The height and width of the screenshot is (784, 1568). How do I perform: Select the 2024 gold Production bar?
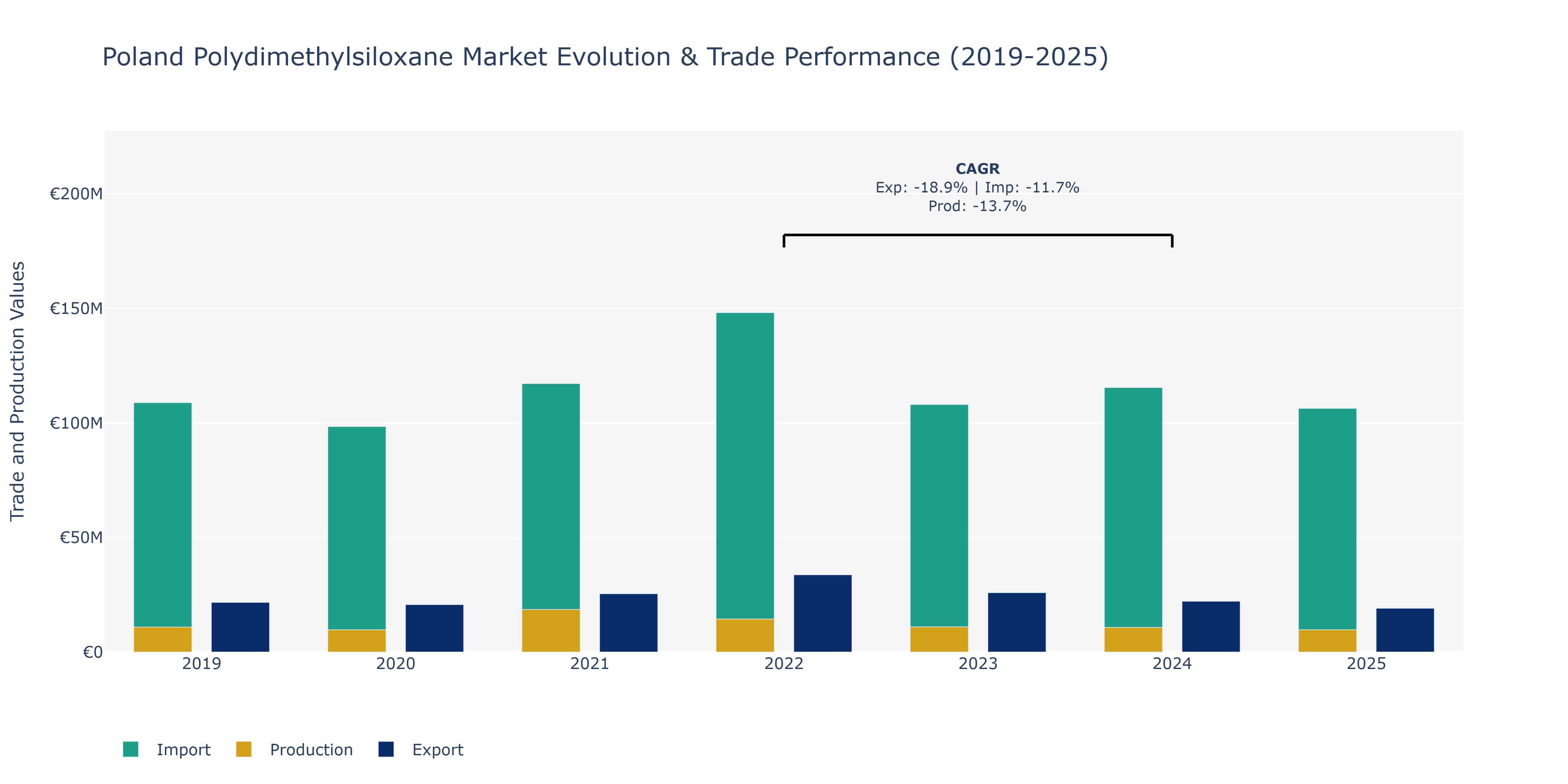tap(1134, 640)
